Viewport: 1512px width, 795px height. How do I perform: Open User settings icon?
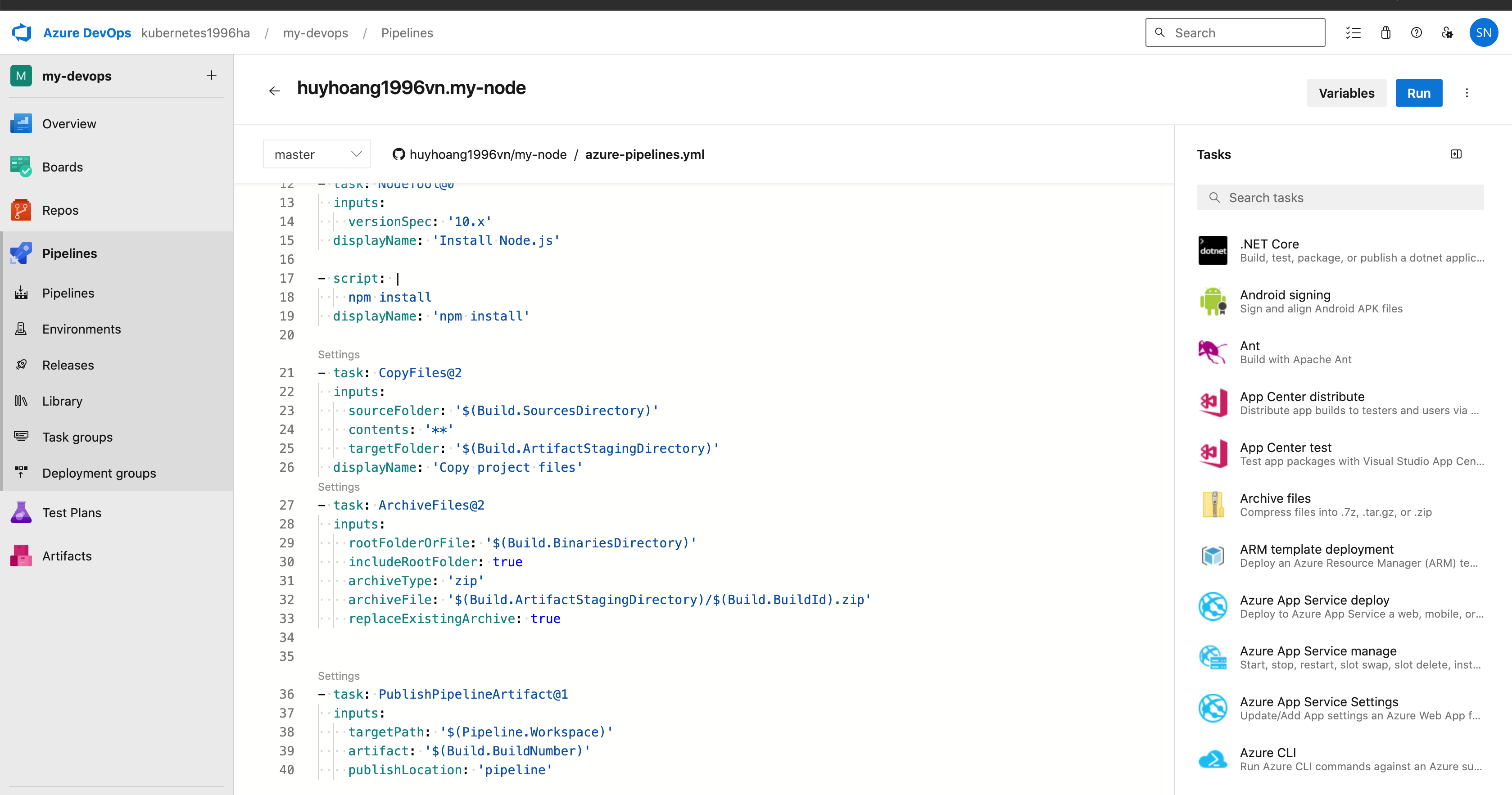coord(1448,33)
